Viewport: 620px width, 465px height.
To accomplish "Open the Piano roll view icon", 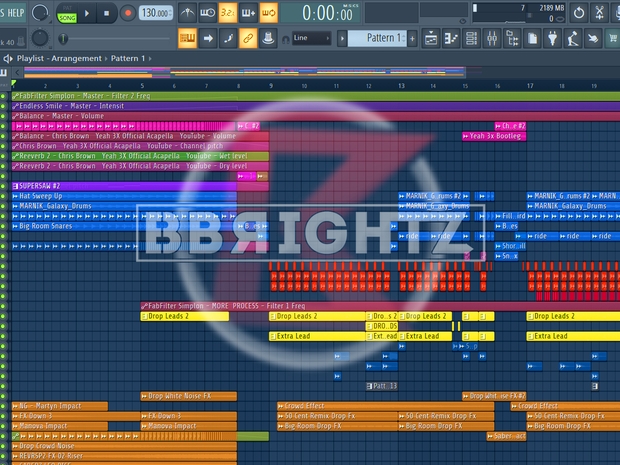I will pyautogui.click(x=451, y=38).
